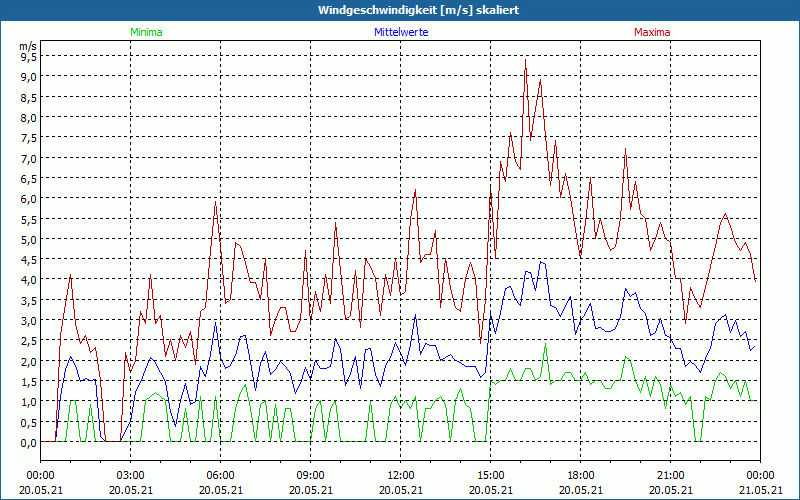
Task: Click the highest red Maxima peak above 9,0
Action: click(525, 60)
